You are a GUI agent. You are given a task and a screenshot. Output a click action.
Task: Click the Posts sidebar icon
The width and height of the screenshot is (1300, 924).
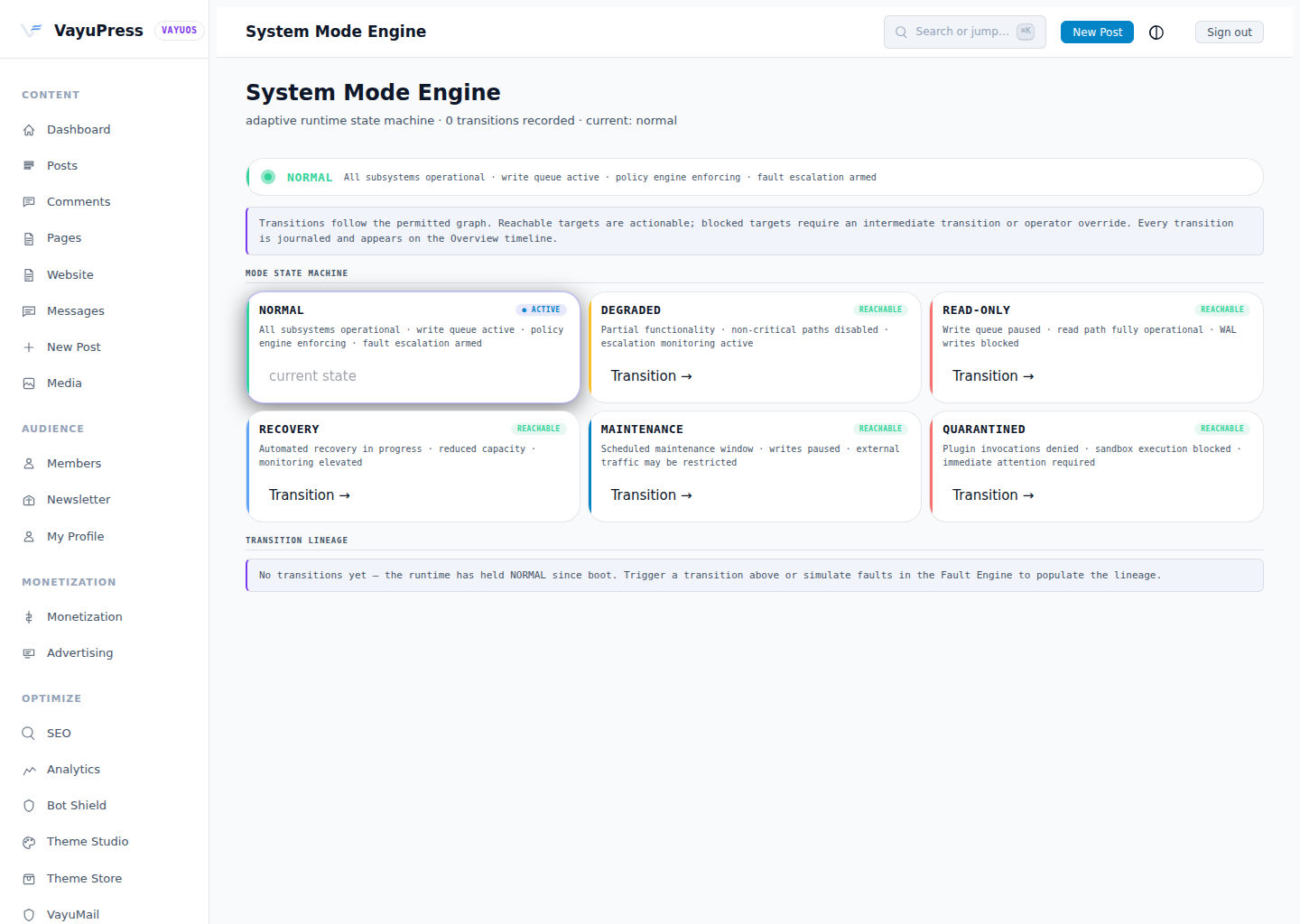point(29,166)
